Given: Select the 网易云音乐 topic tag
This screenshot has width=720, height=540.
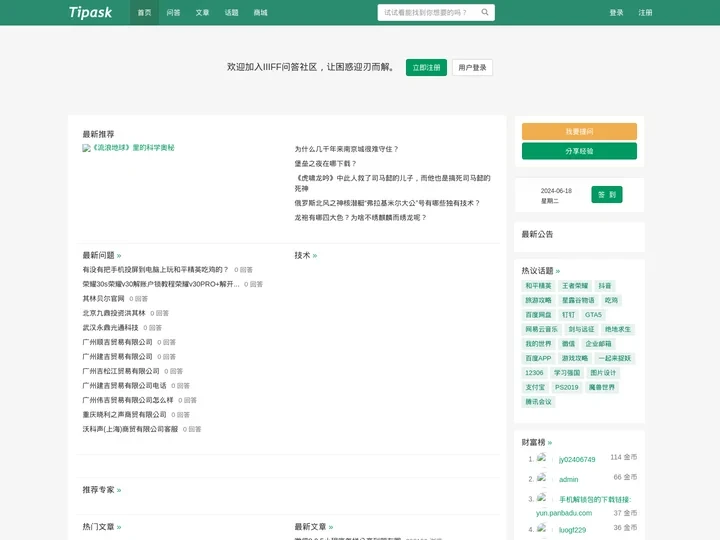Looking at the screenshot, I should click(541, 329).
